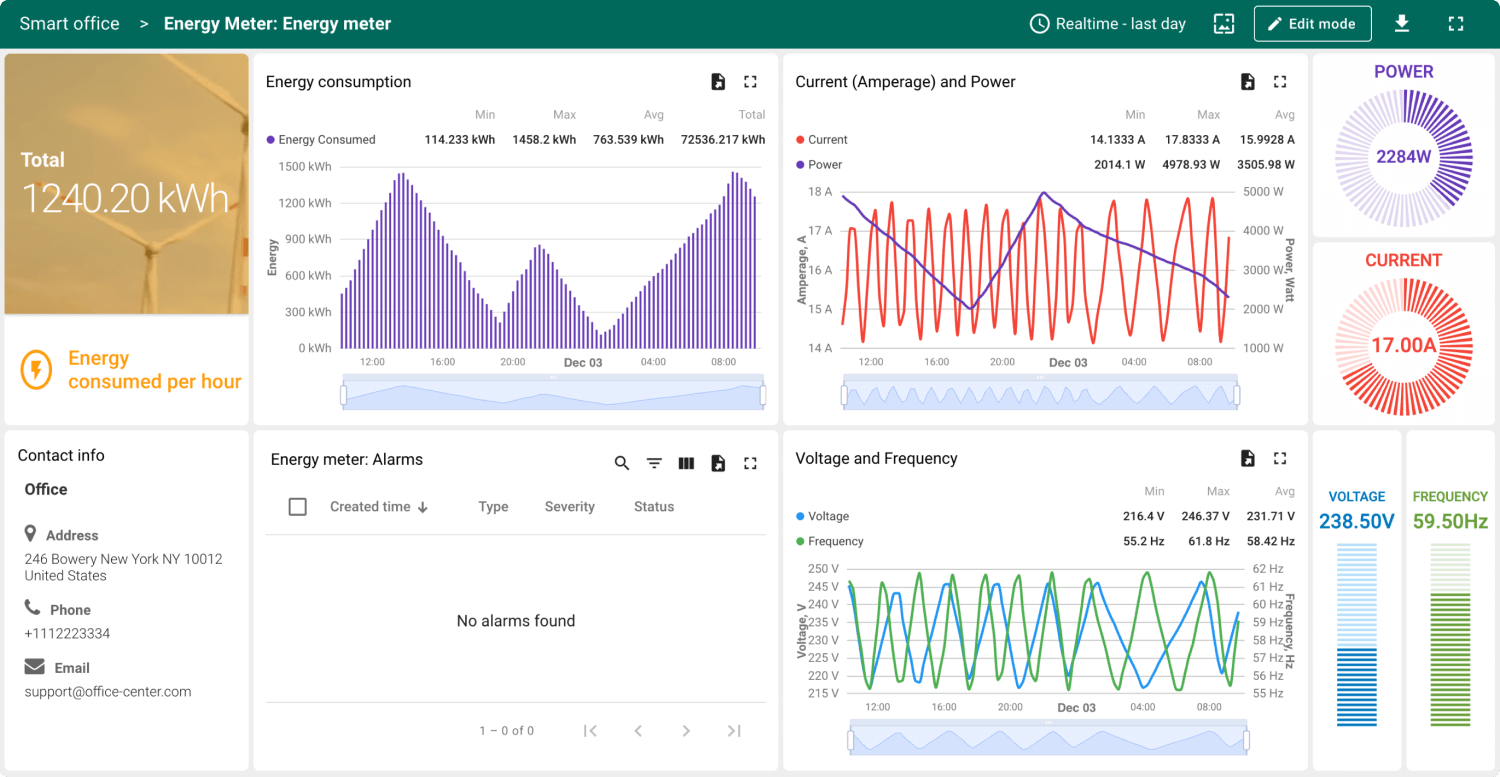Click the Phone handset icon
This screenshot has height=777, width=1500.
[x=32, y=608]
